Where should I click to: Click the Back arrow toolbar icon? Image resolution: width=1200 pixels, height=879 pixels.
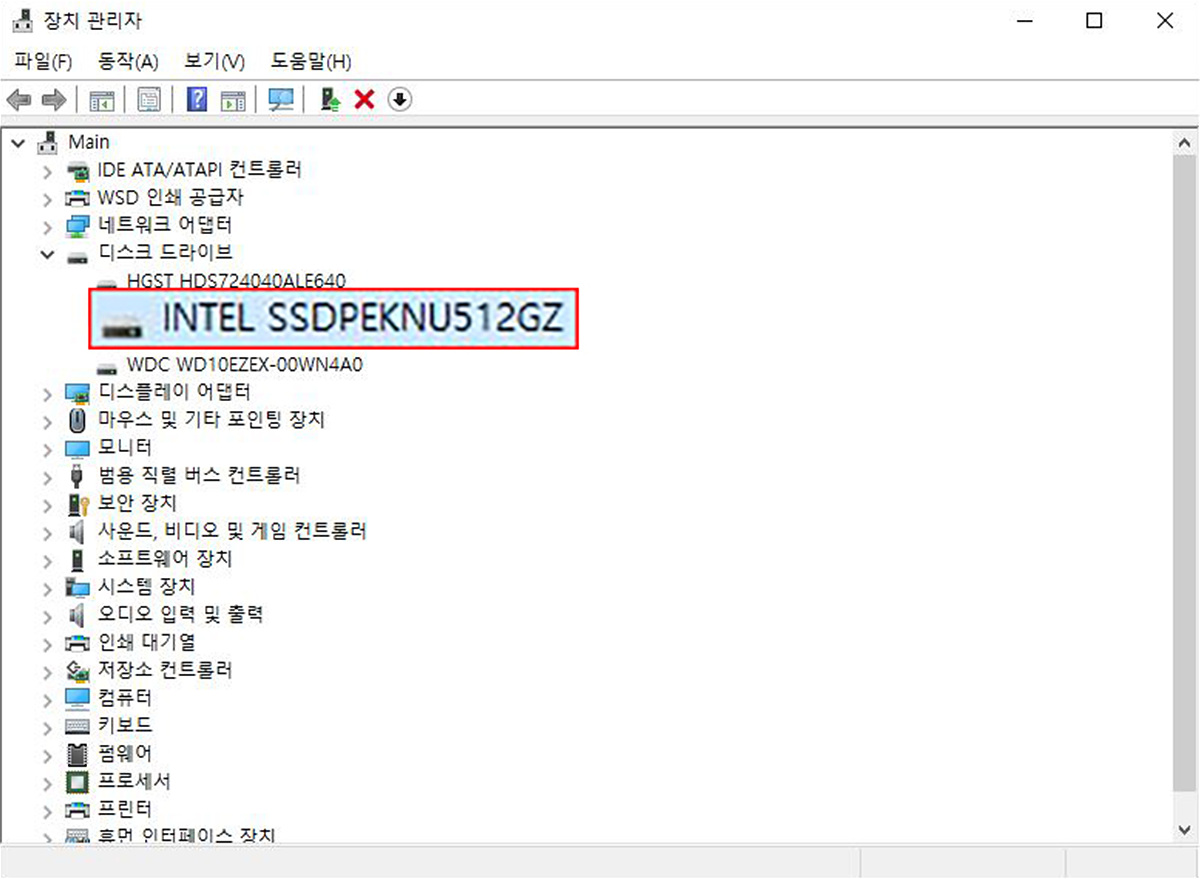[x=19, y=100]
